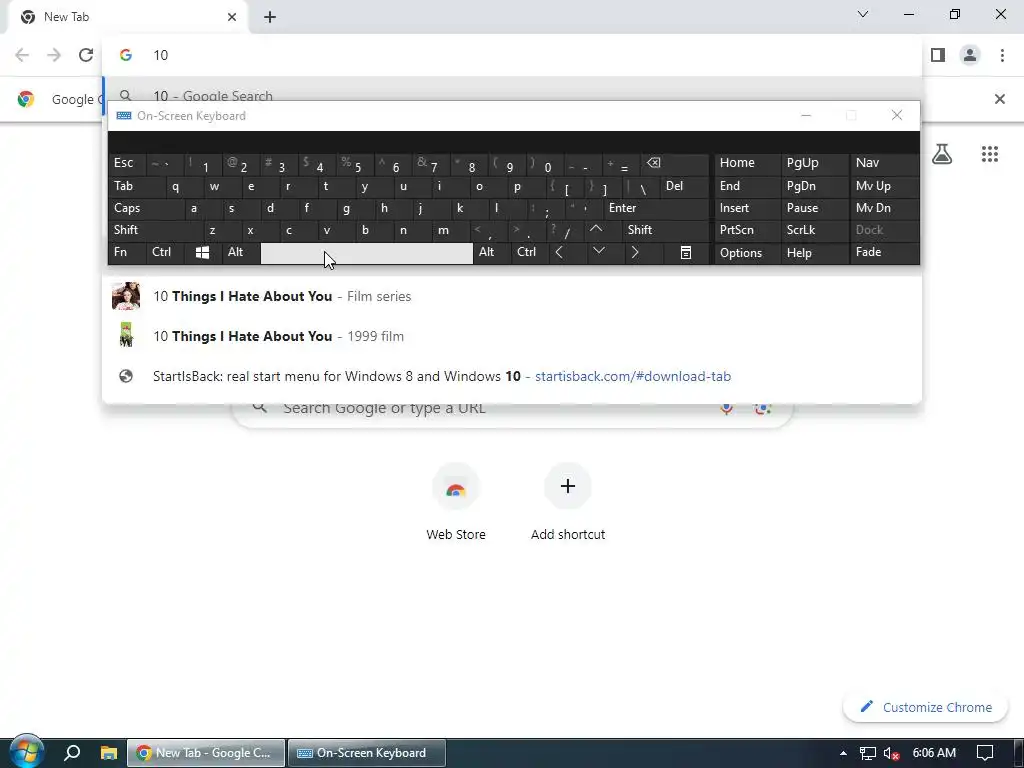Toggle the Fn key on On-Screen Keyboard
The image size is (1024, 768).
click(x=127, y=252)
